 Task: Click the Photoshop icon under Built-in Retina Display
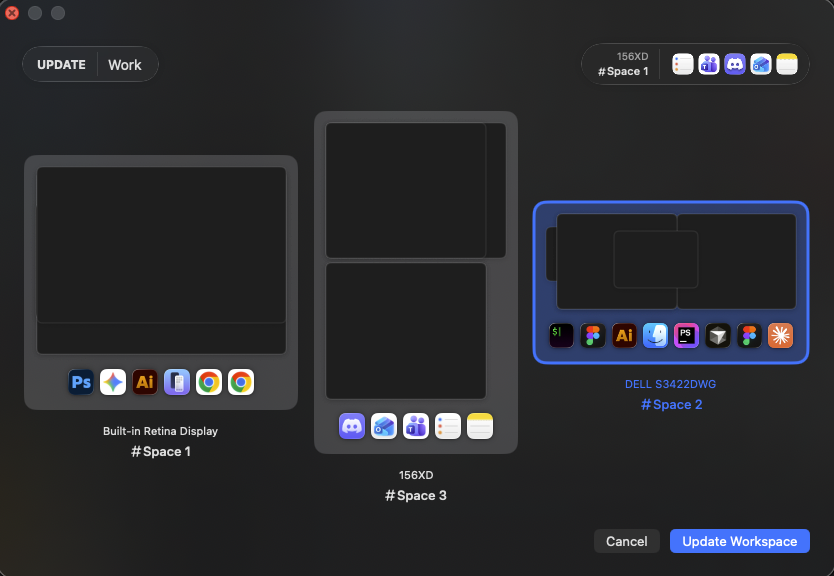tap(81, 382)
